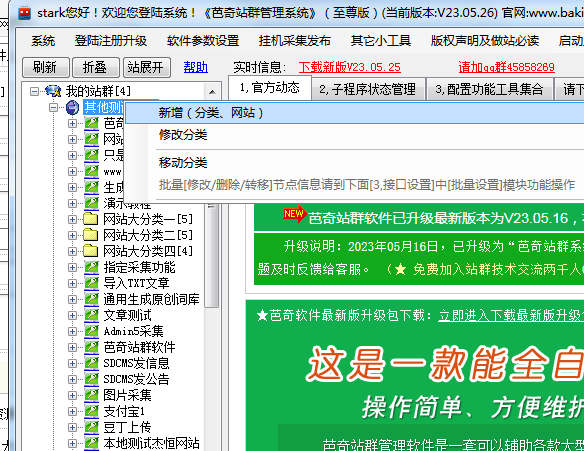Click the red robot application icon in title bar
The width and height of the screenshot is (584, 451).
(x=25, y=13)
